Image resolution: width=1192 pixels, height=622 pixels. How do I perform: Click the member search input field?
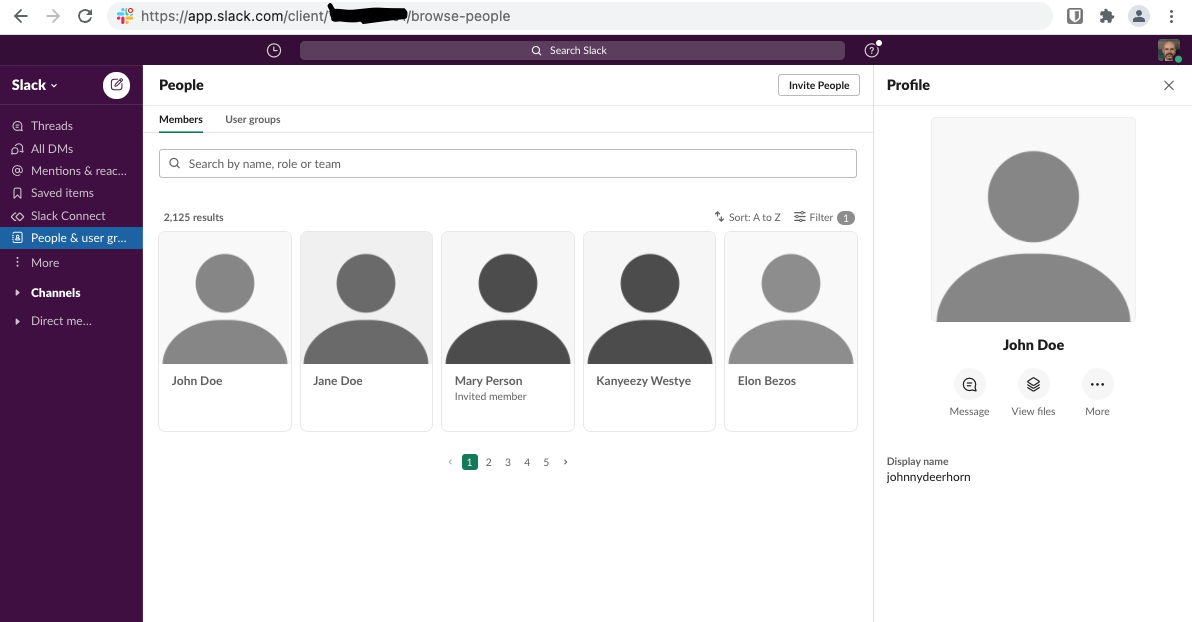coord(508,164)
